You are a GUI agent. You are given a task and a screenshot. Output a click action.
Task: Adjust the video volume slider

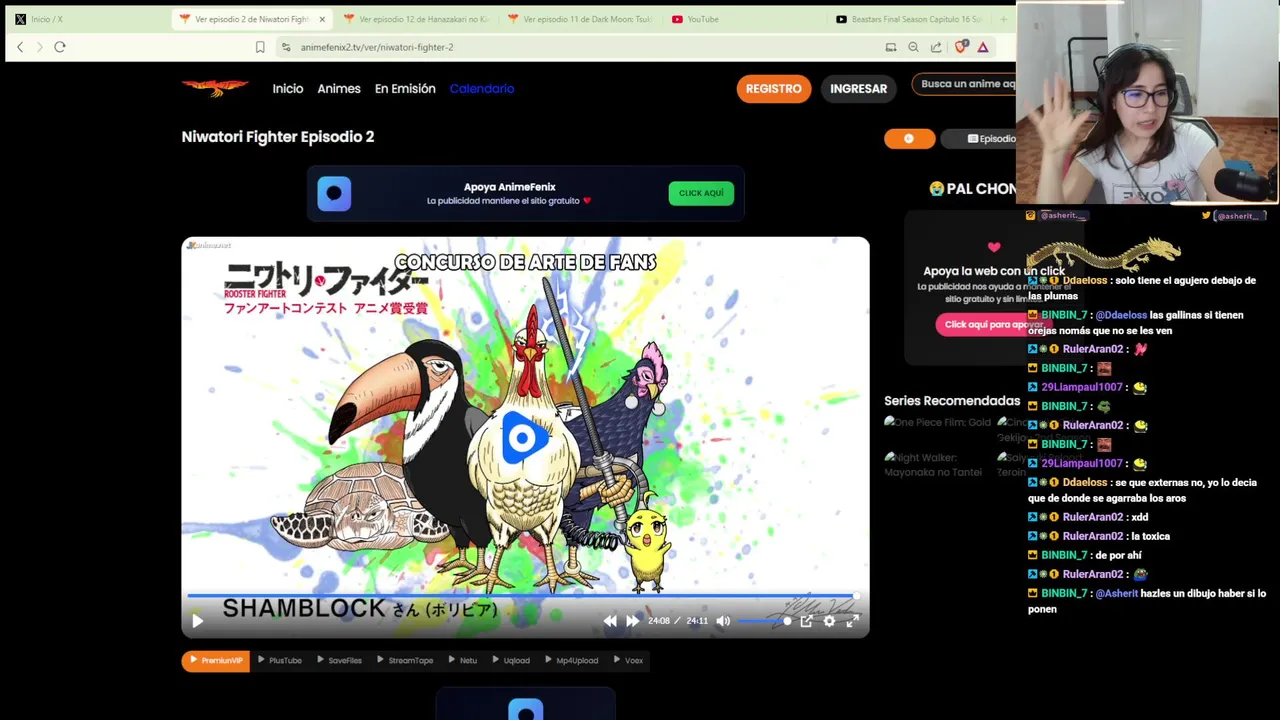(x=765, y=621)
